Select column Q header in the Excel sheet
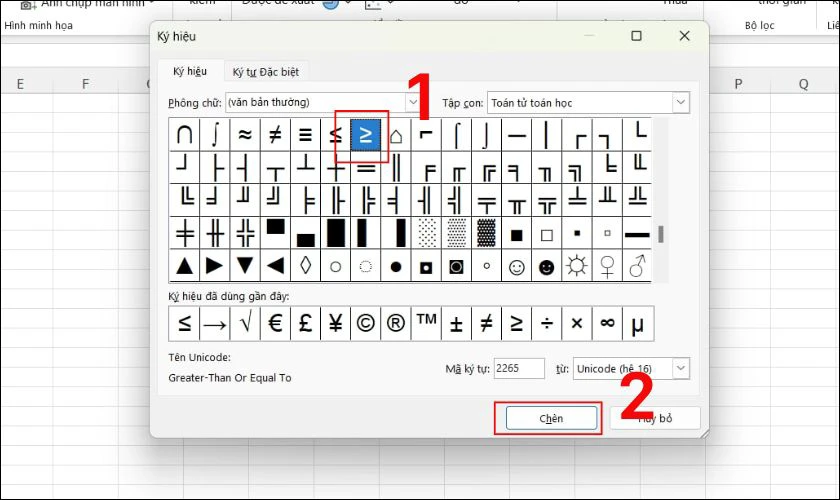The image size is (840, 500). click(x=803, y=84)
